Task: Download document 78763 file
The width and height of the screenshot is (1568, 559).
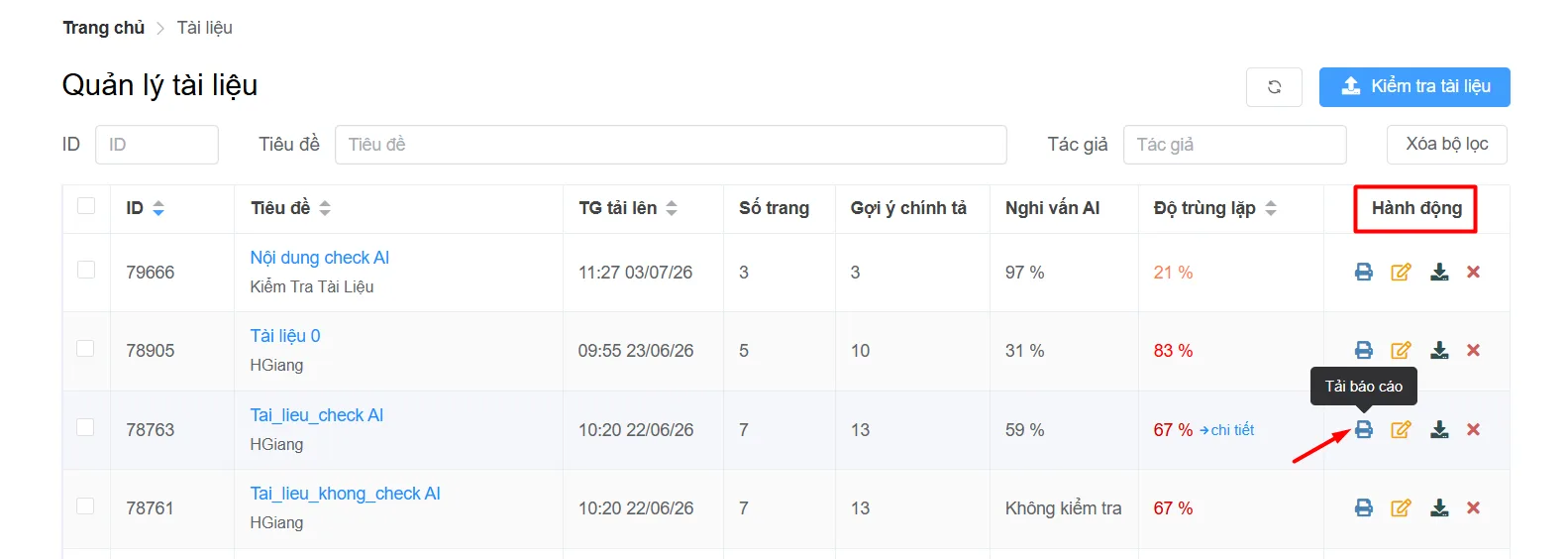Action: pyautogui.click(x=1439, y=429)
